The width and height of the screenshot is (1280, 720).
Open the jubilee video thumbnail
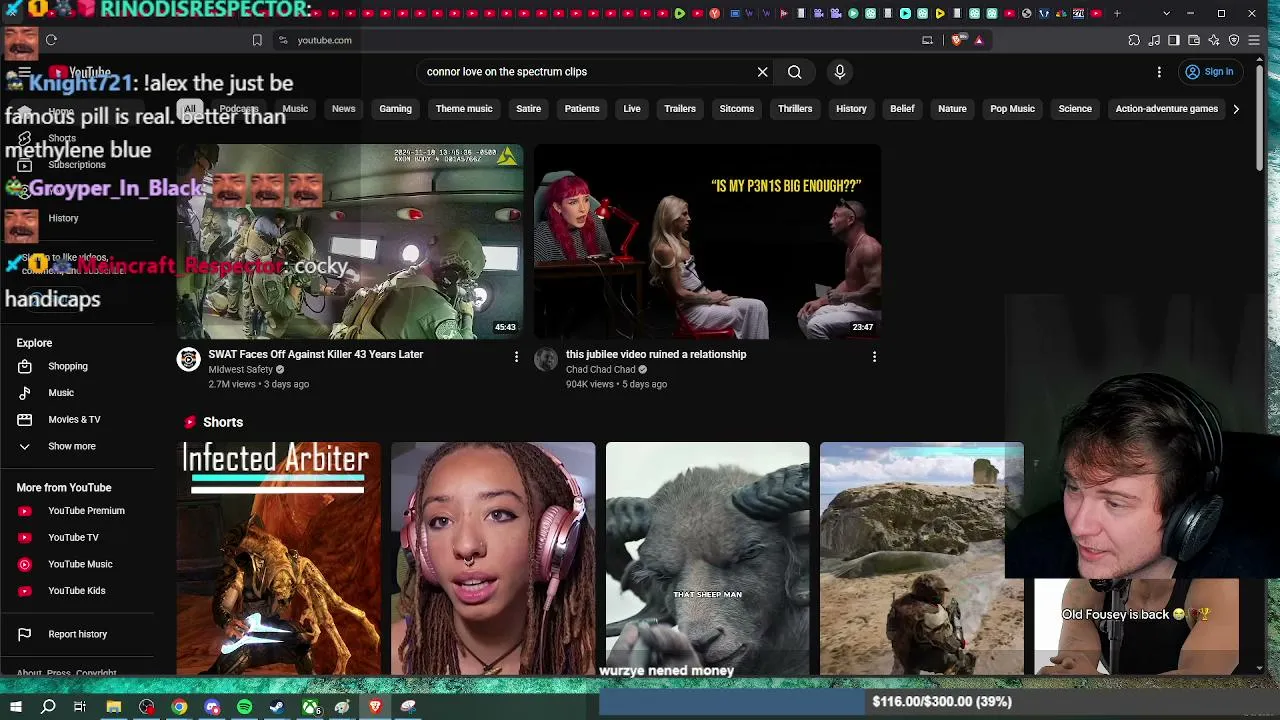pos(707,242)
